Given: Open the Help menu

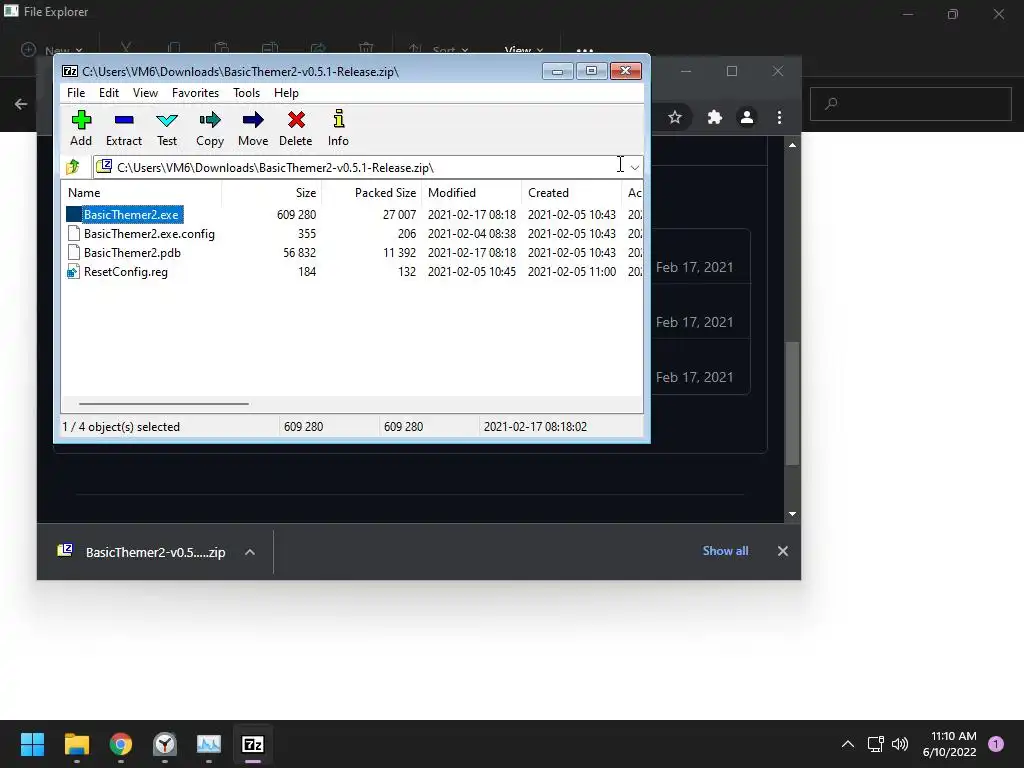Looking at the screenshot, I should pos(286,93).
